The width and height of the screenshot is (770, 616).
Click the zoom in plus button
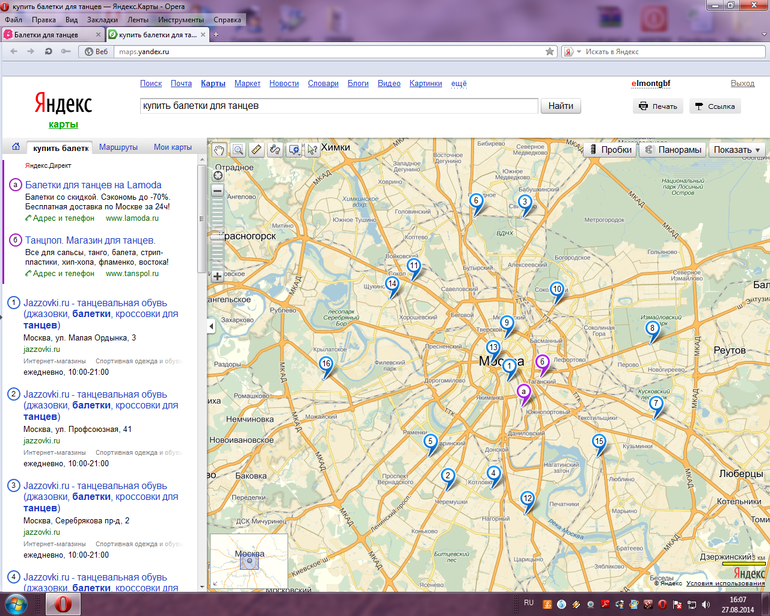point(218,276)
